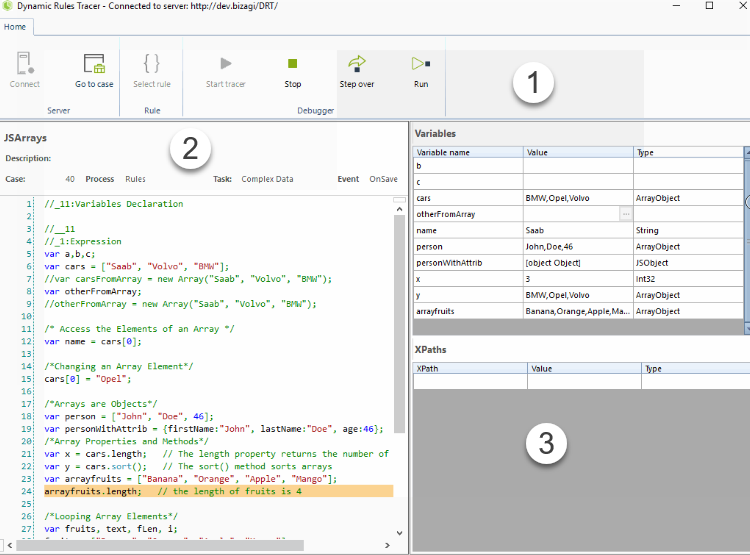Stop the debugger

click(292, 70)
